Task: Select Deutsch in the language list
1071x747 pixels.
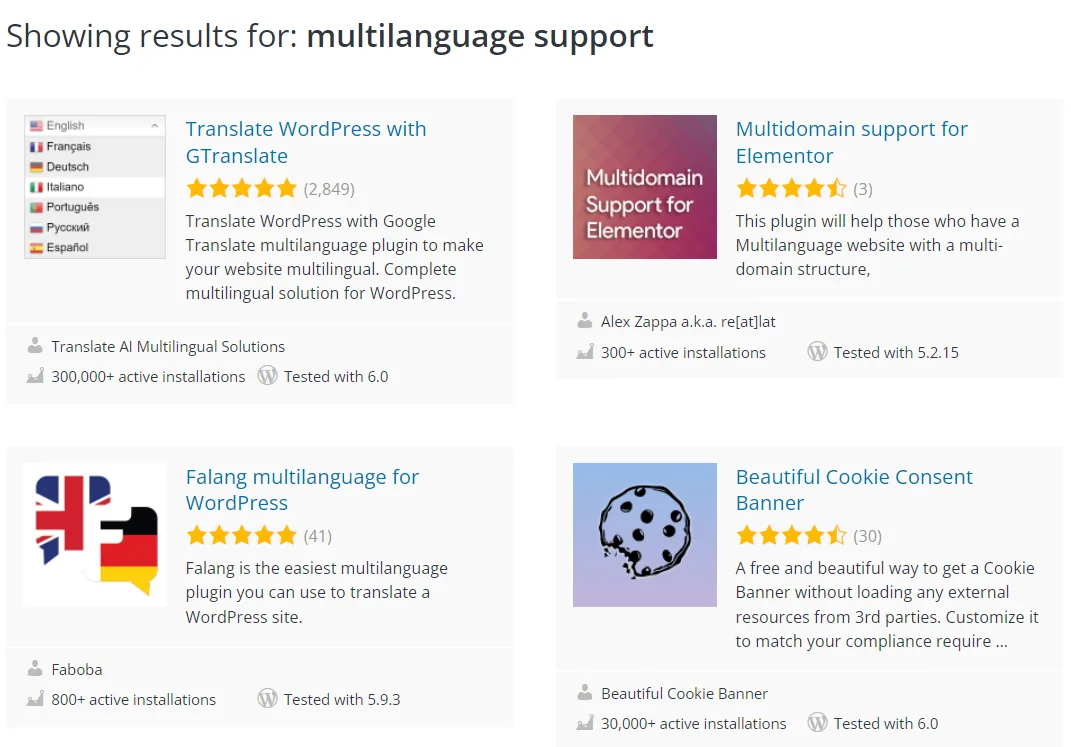Action: [x=67, y=167]
